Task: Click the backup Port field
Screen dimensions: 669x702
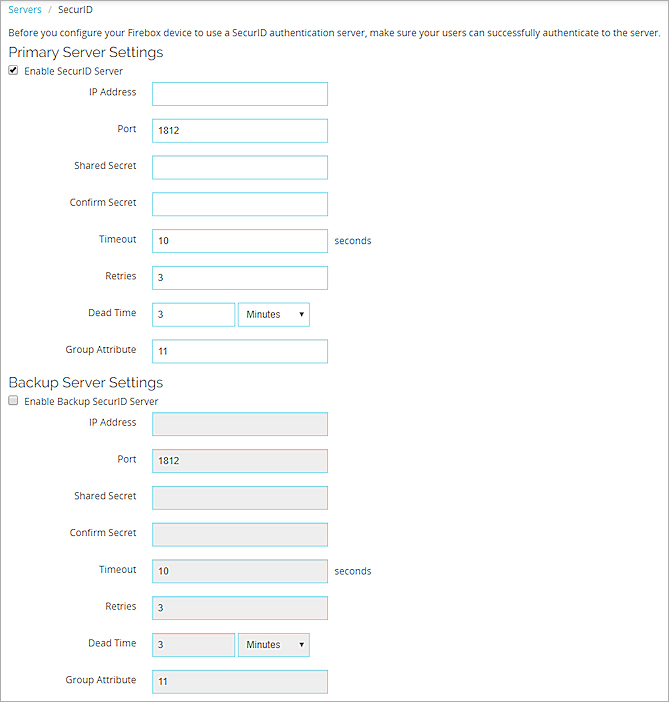Action: click(240, 461)
